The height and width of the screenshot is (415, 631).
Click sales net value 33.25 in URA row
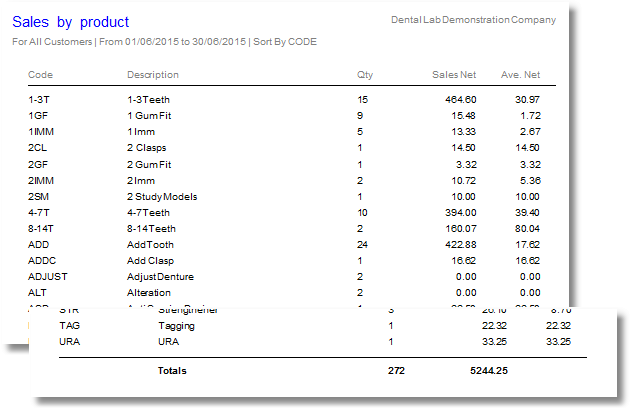tap(494, 342)
